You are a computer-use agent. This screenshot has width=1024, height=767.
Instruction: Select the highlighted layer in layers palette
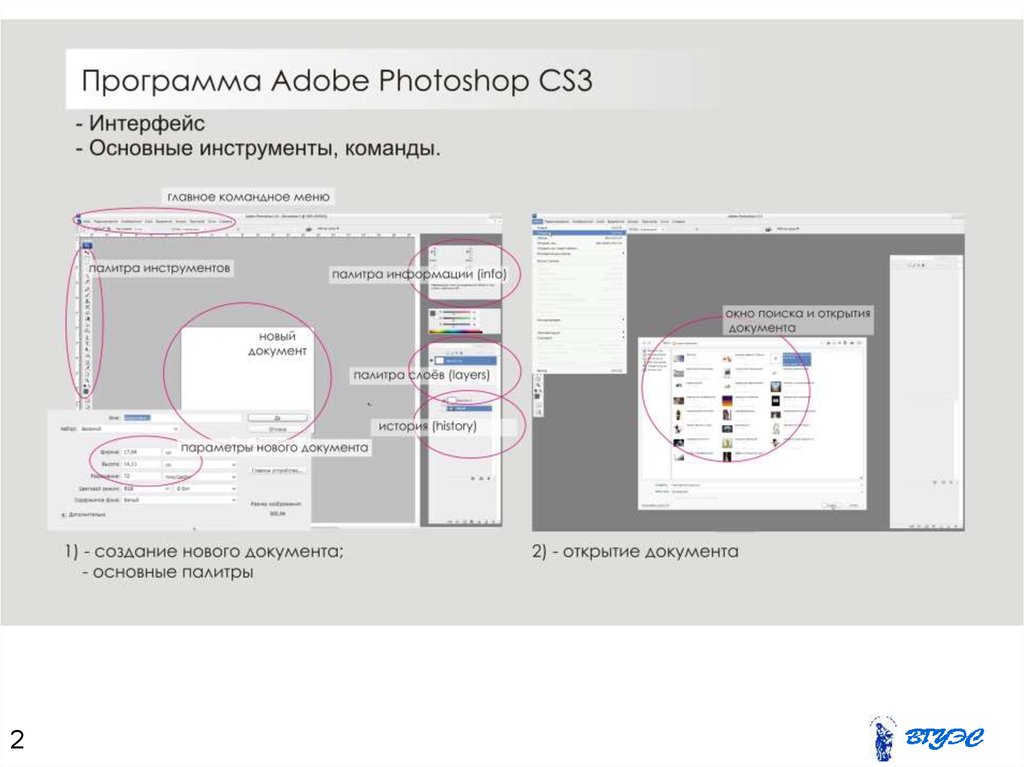click(466, 361)
